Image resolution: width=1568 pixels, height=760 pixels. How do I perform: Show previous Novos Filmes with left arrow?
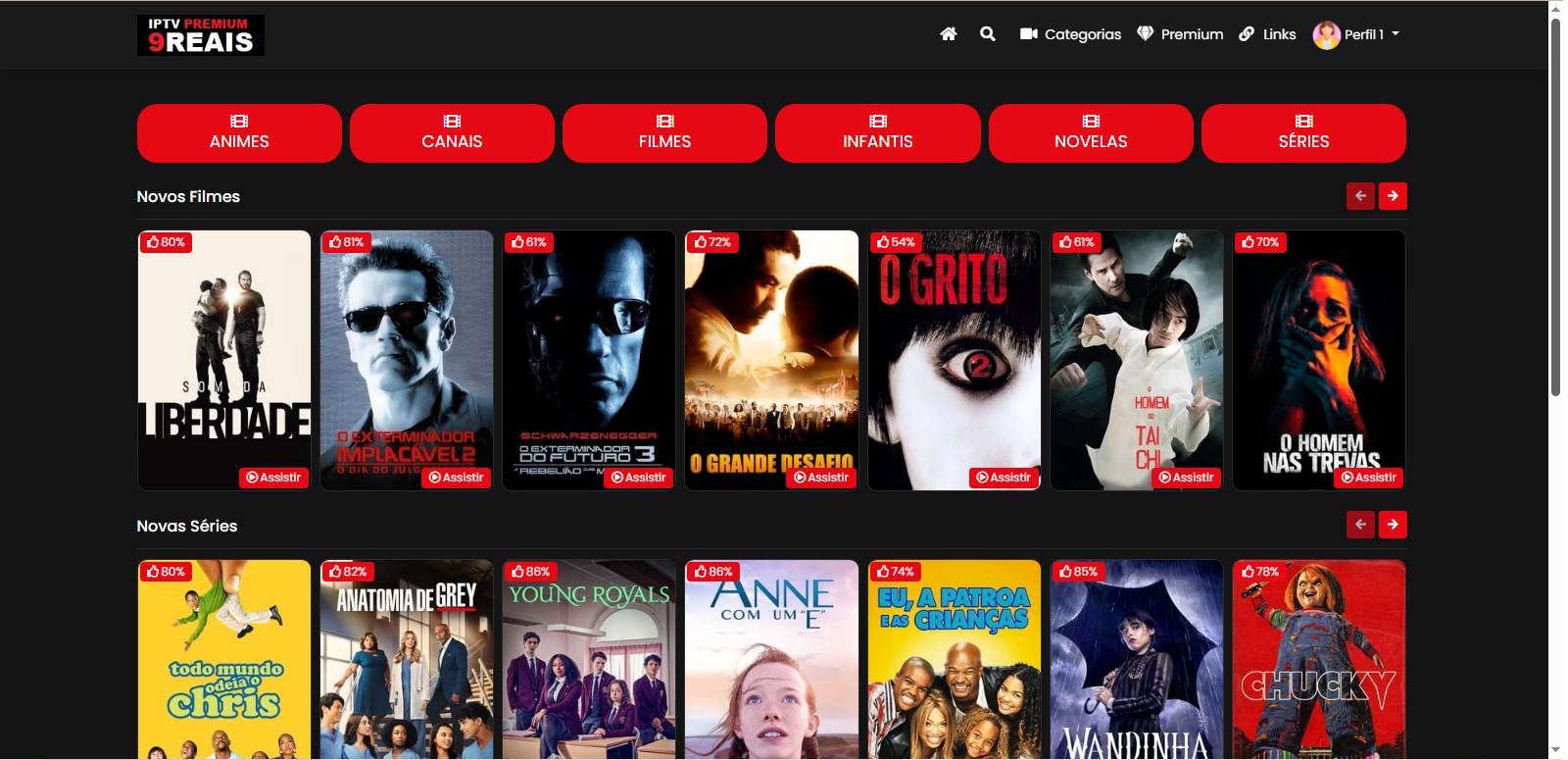tap(1360, 196)
